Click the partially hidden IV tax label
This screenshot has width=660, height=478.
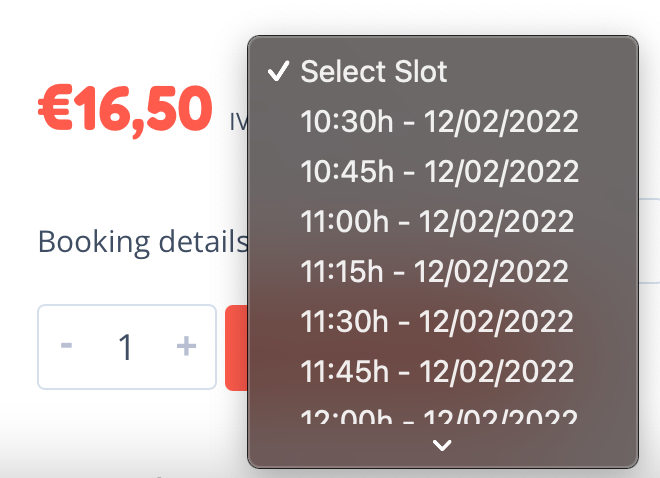click(238, 123)
